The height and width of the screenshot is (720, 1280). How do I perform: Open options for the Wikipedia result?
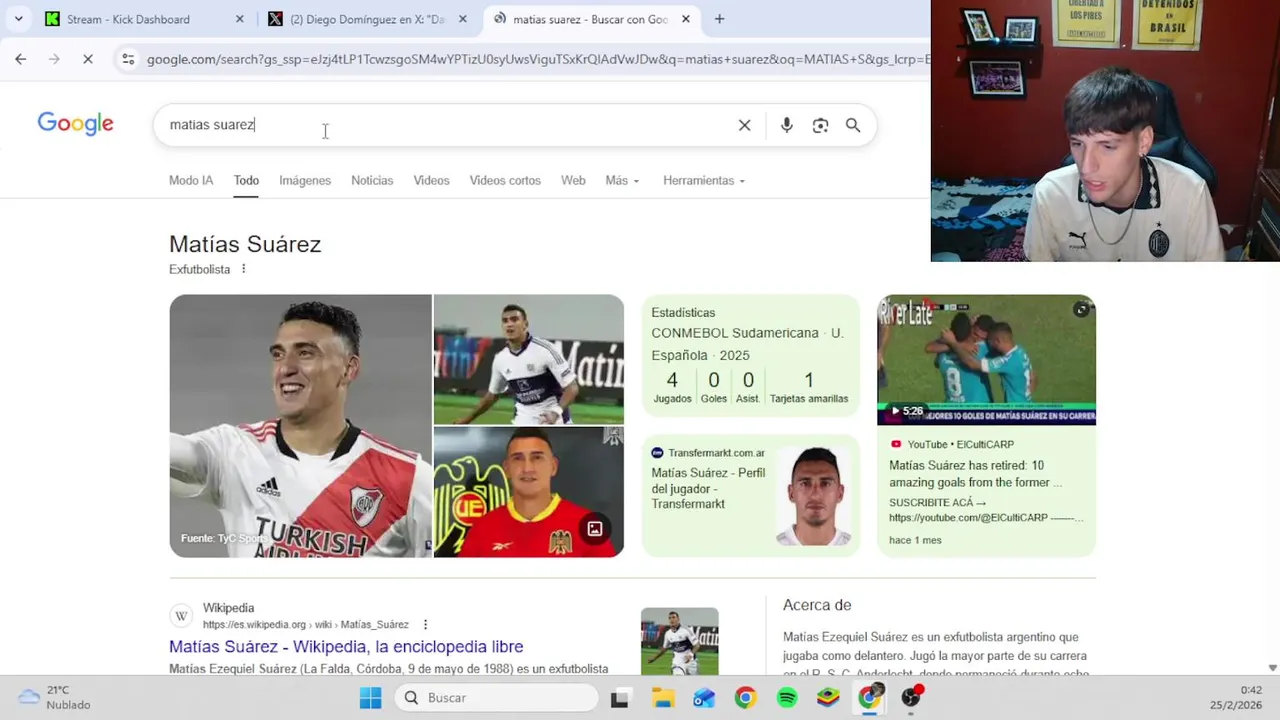pyautogui.click(x=425, y=624)
